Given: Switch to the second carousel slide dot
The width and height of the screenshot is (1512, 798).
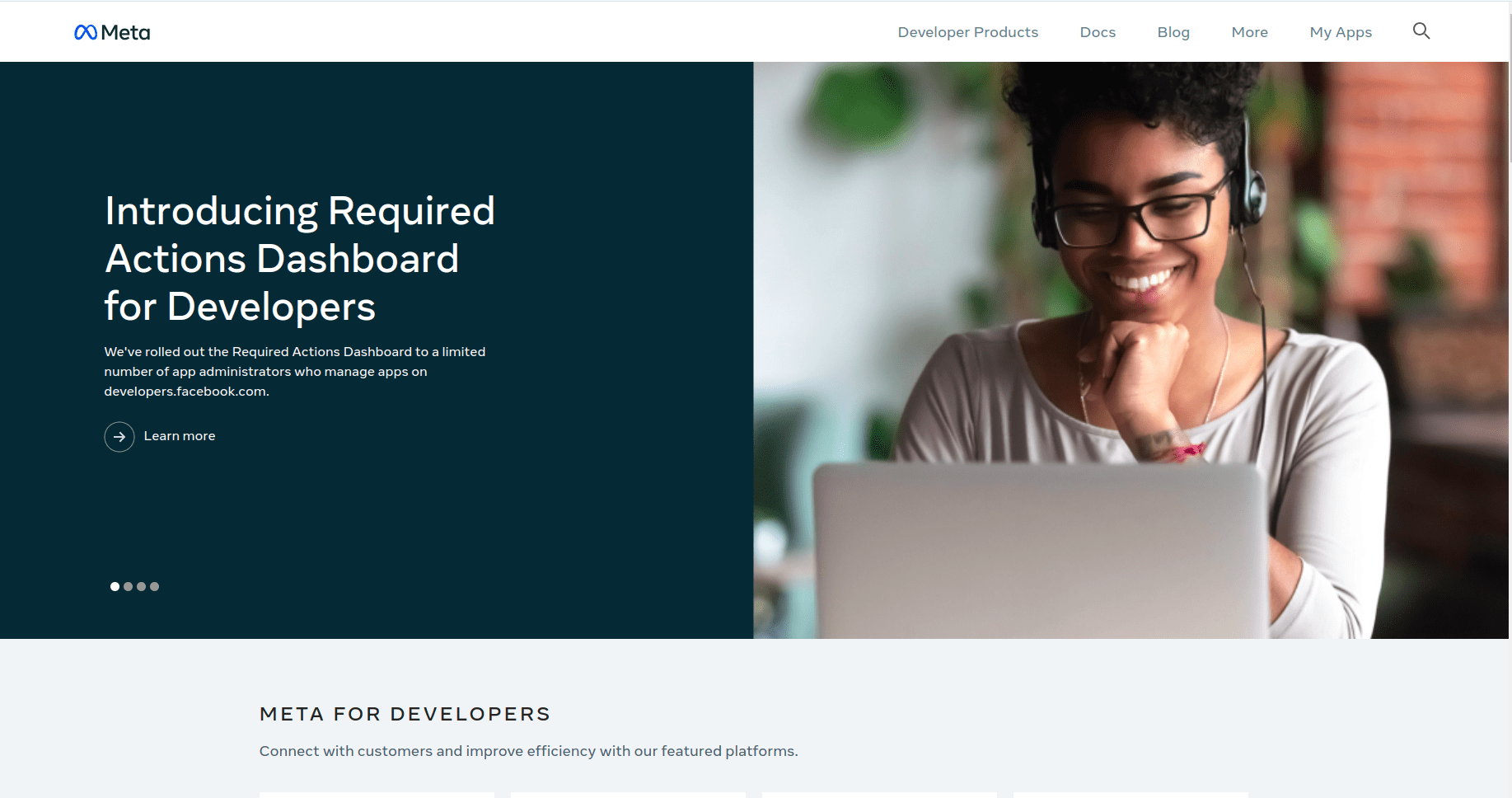Looking at the screenshot, I should [128, 587].
